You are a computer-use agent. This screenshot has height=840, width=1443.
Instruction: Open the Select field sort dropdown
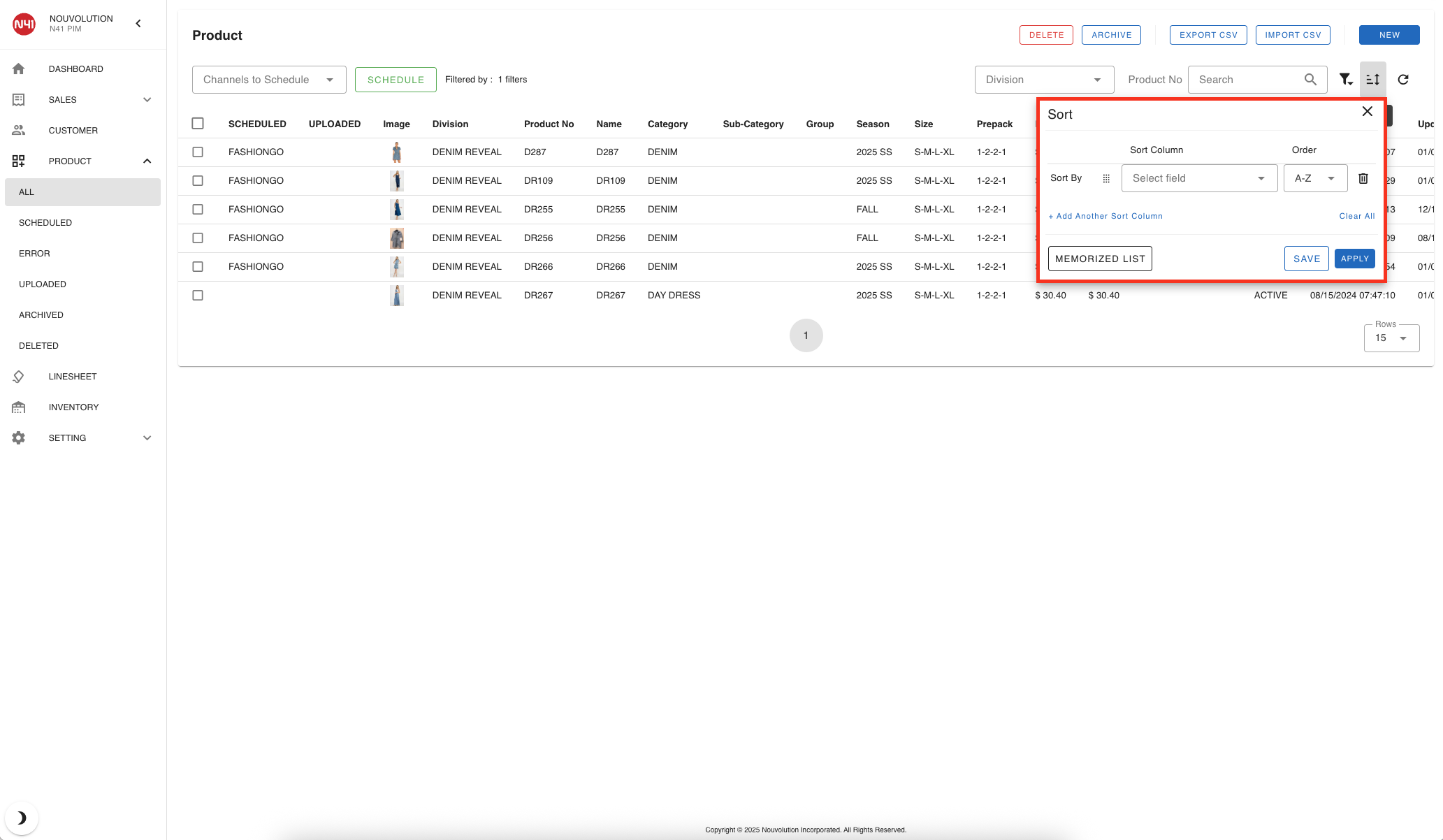click(x=1198, y=178)
